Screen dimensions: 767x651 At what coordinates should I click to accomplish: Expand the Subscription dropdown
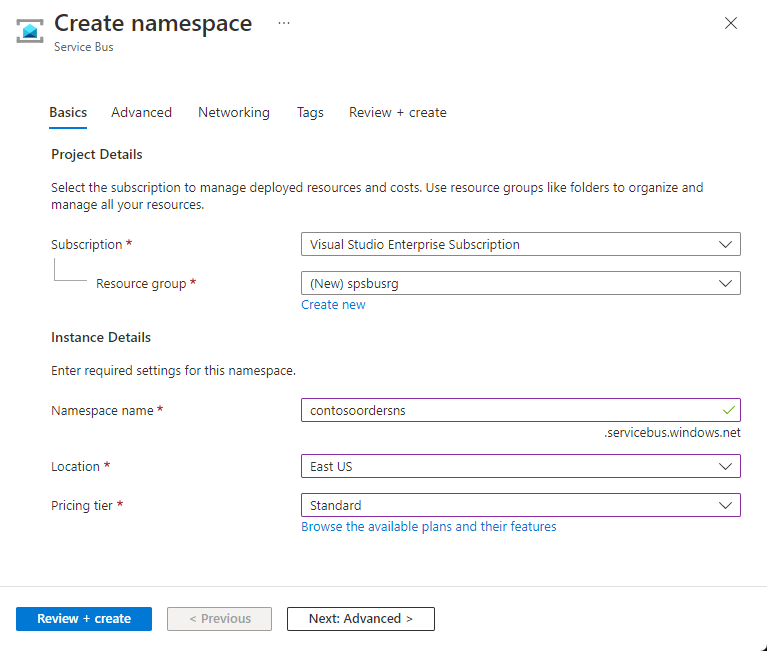520,244
